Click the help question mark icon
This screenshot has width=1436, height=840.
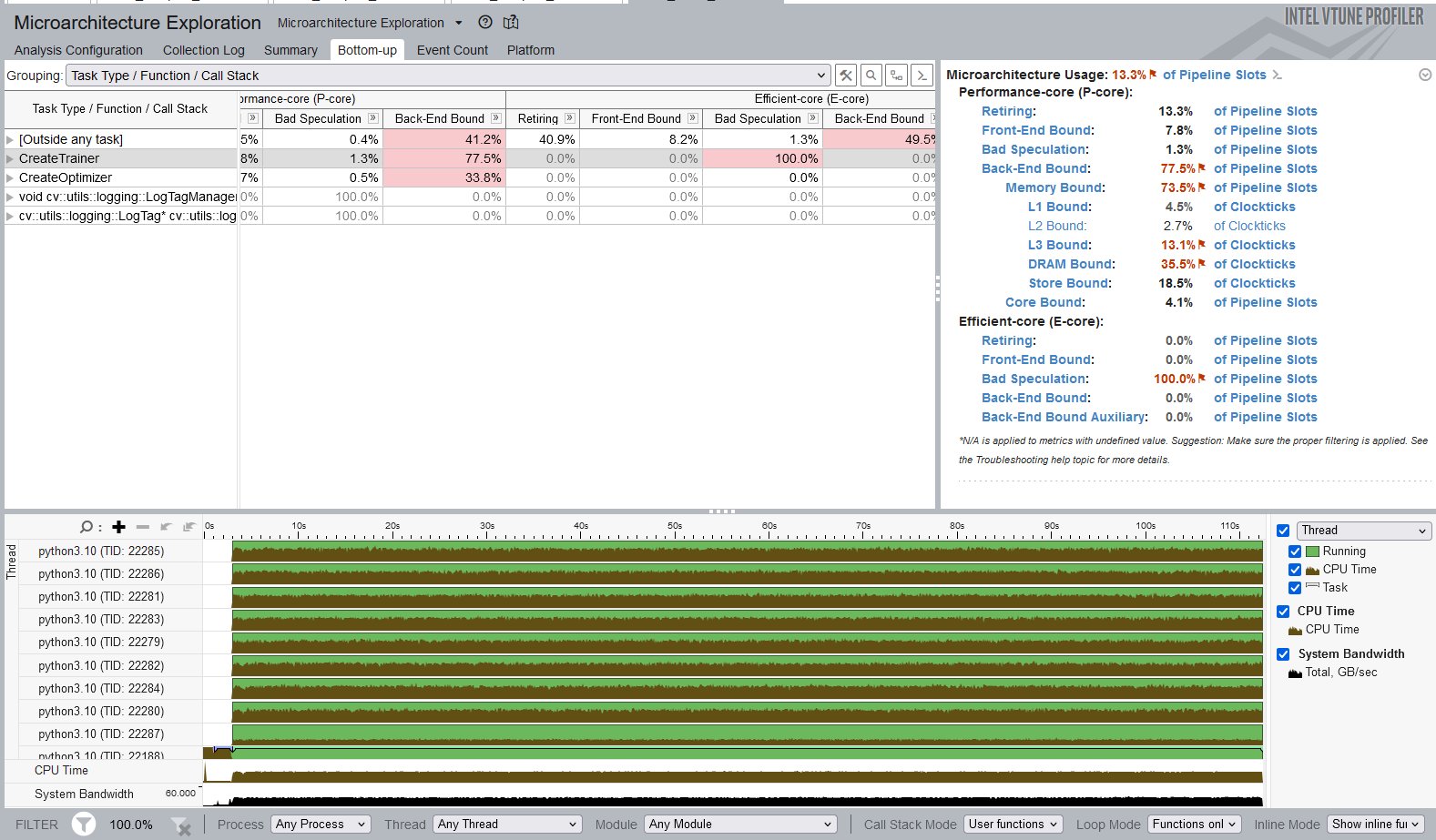pyautogui.click(x=485, y=23)
